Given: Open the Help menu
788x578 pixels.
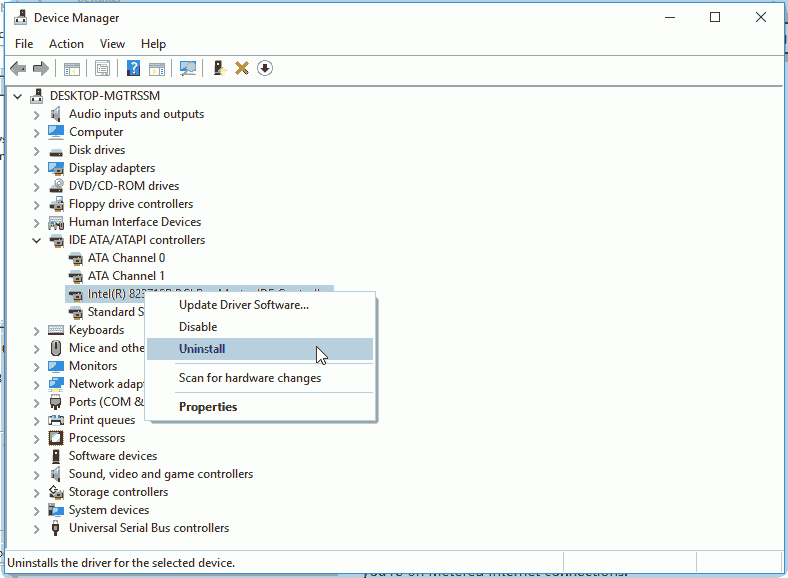Looking at the screenshot, I should pos(153,44).
